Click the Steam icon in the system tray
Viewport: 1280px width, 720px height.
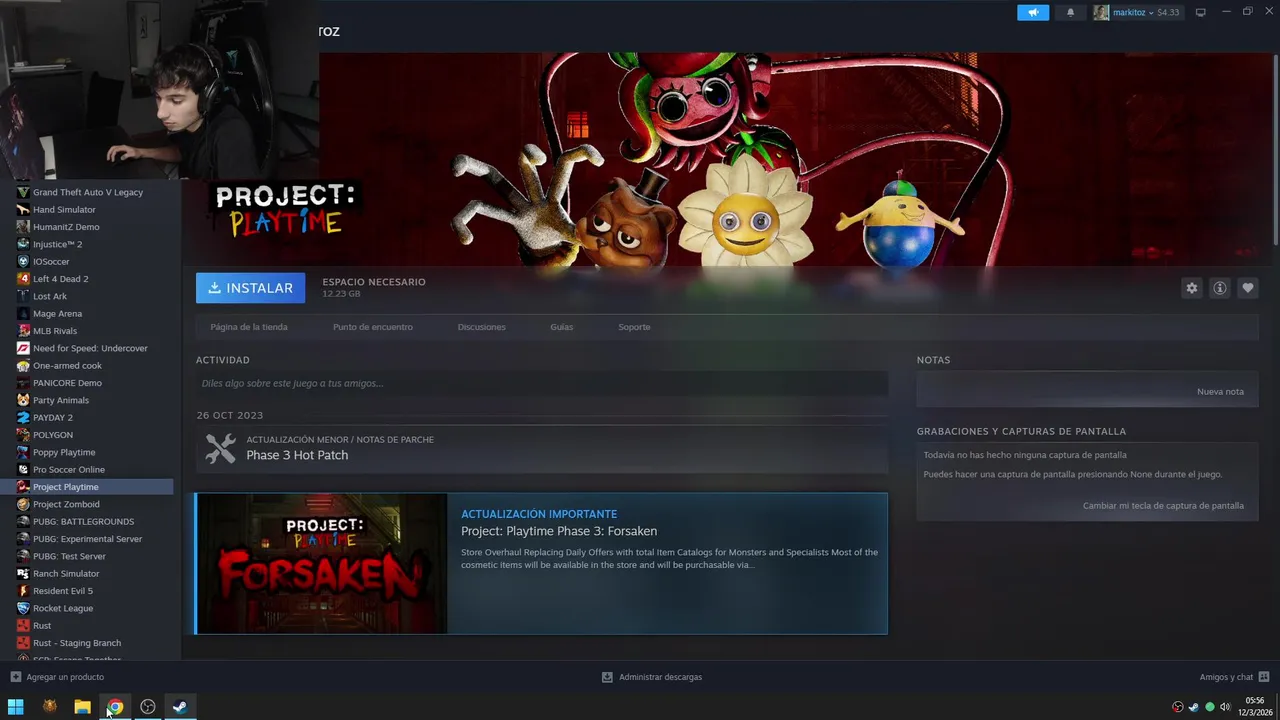coord(1193,707)
